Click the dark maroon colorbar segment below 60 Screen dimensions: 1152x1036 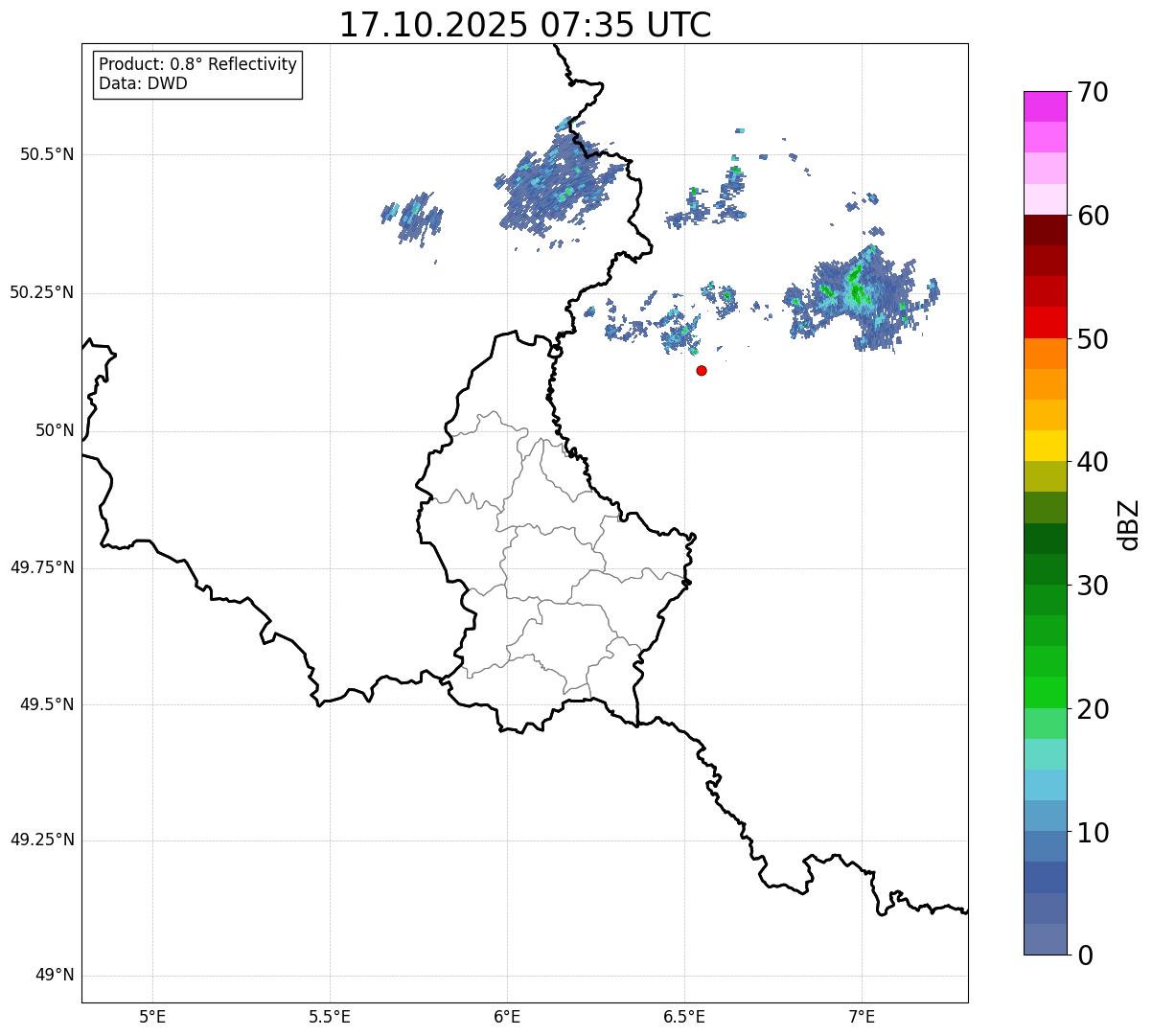[1045, 230]
